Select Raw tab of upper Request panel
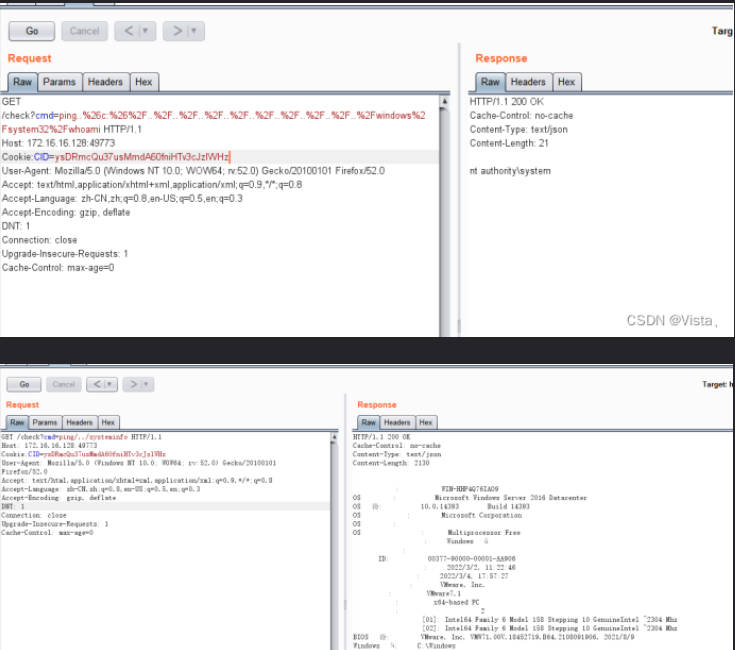The width and height of the screenshot is (735, 650). [22, 82]
